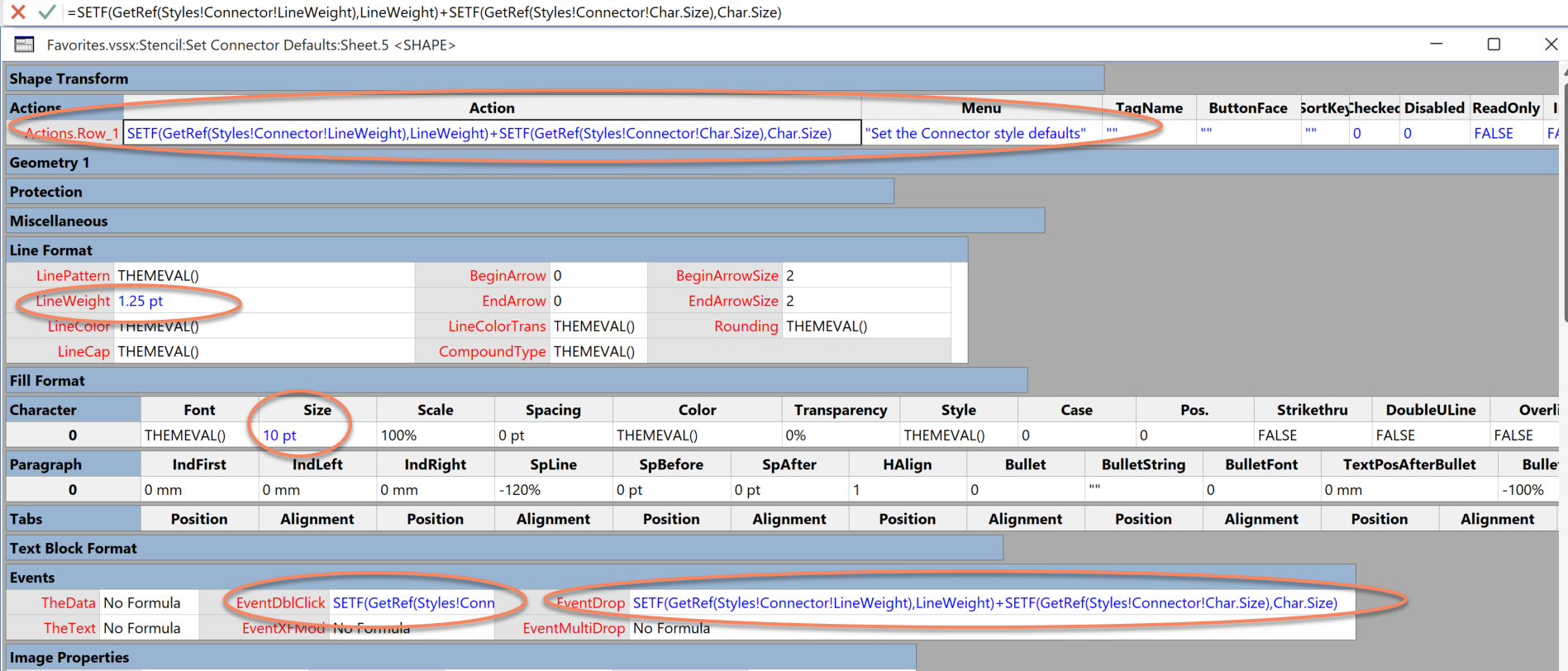This screenshot has height=671, width=1568.
Task: Expand the Text Block Format section
Action: click(x=504, y=549)
